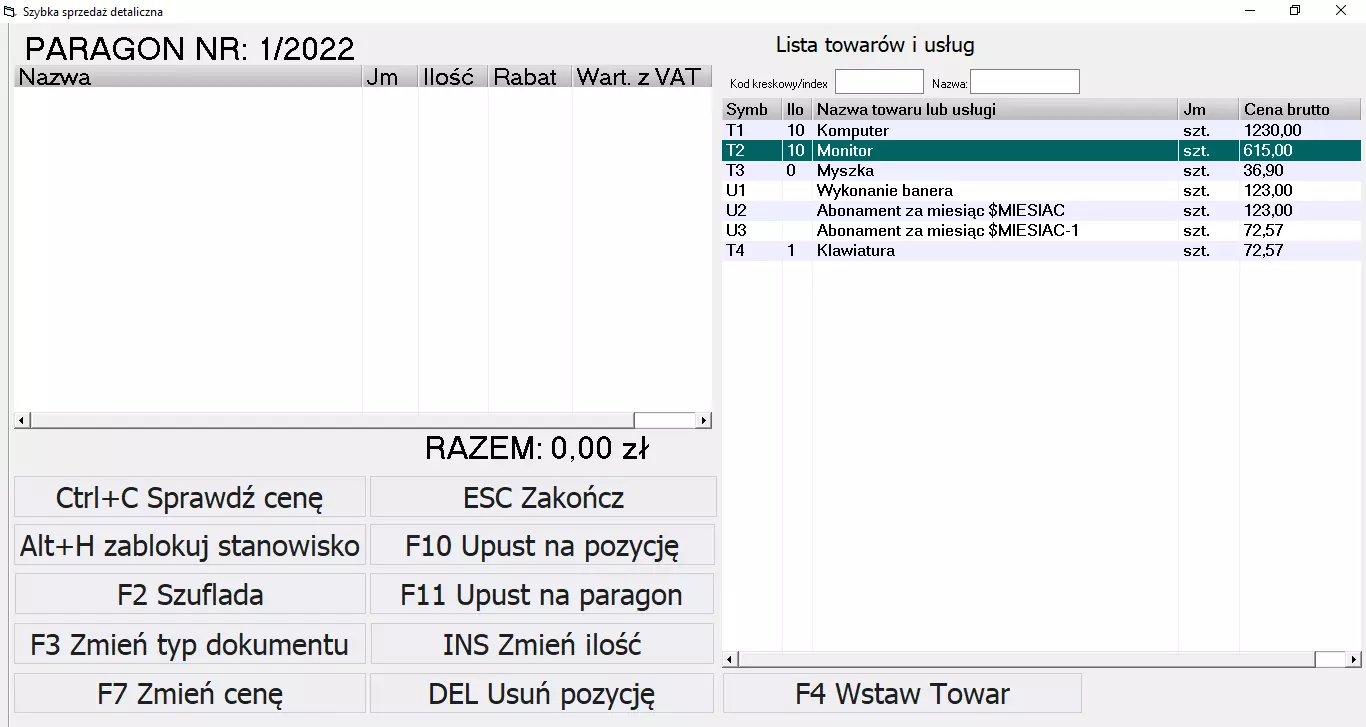Open the drawer with F2 Szuflada
The image size is (1366, 727).
click(190, 595)
